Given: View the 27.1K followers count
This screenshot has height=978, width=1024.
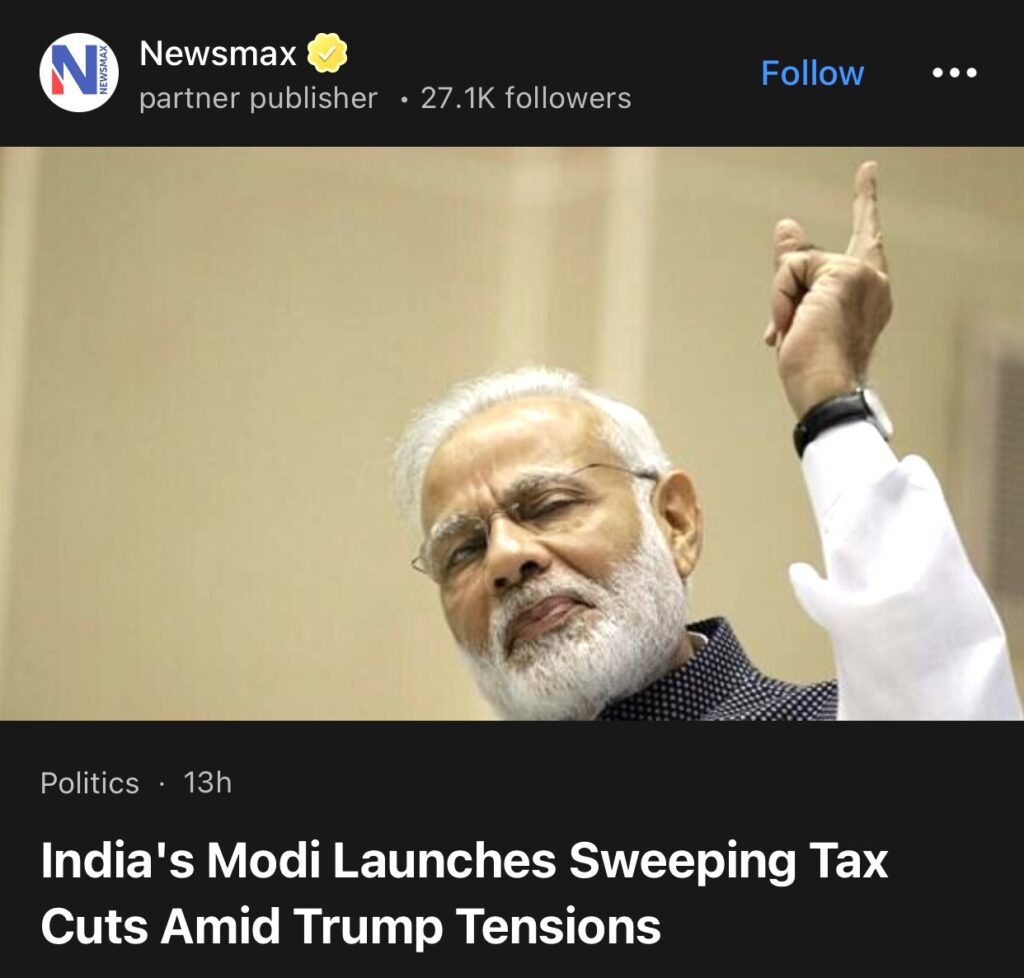Looking at the screenshot, I should pyautogui.click(x=526, y=99).
